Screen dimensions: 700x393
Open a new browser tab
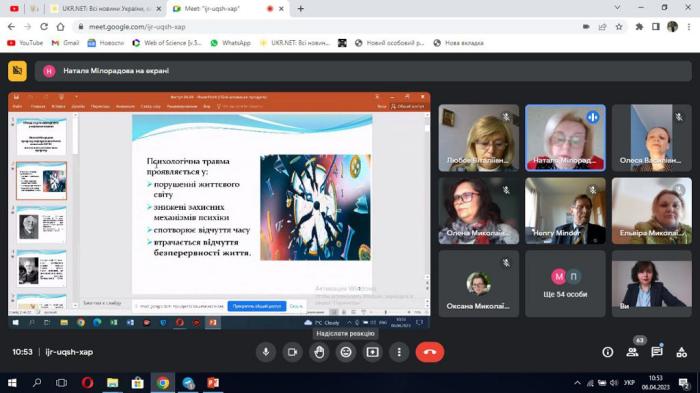[300, 8]
